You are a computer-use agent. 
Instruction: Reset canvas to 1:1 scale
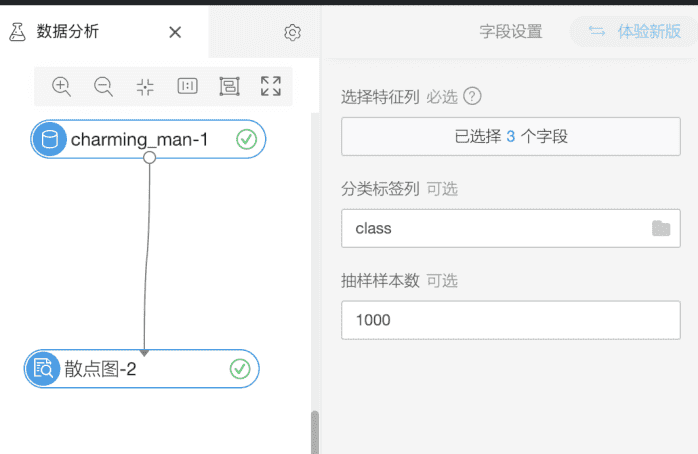pyautogui.click(x=187, y=87)
